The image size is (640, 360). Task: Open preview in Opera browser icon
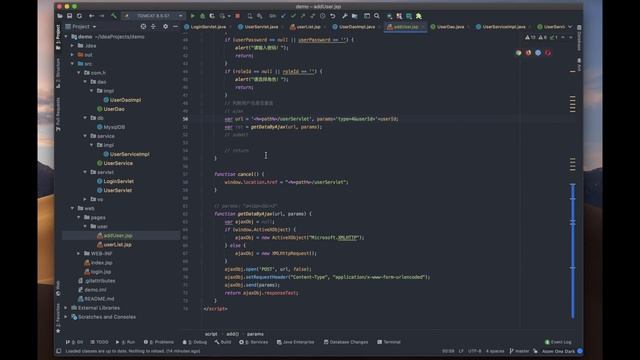[x=548, y=53]
